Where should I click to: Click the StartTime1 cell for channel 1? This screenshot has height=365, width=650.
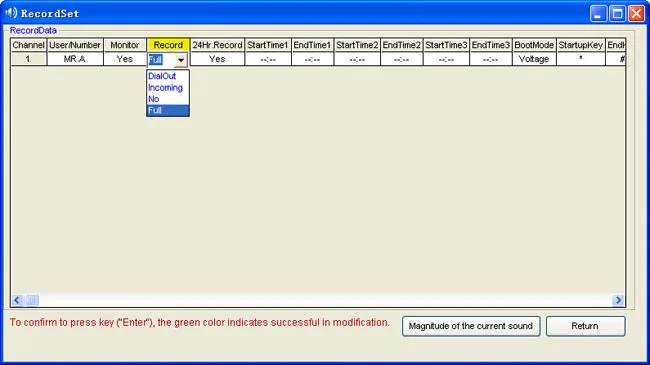[268, 59]
